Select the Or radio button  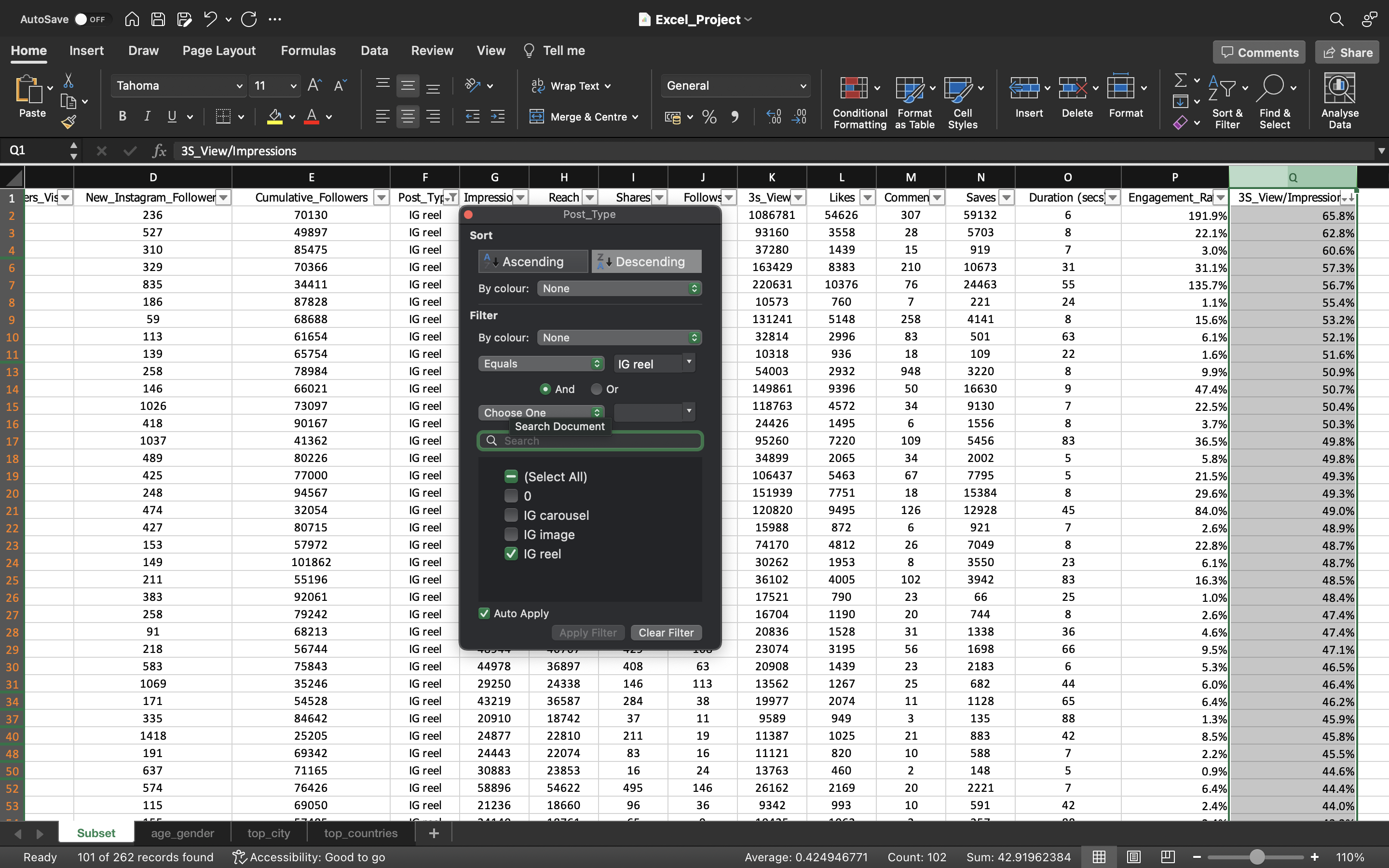[596, 389]
